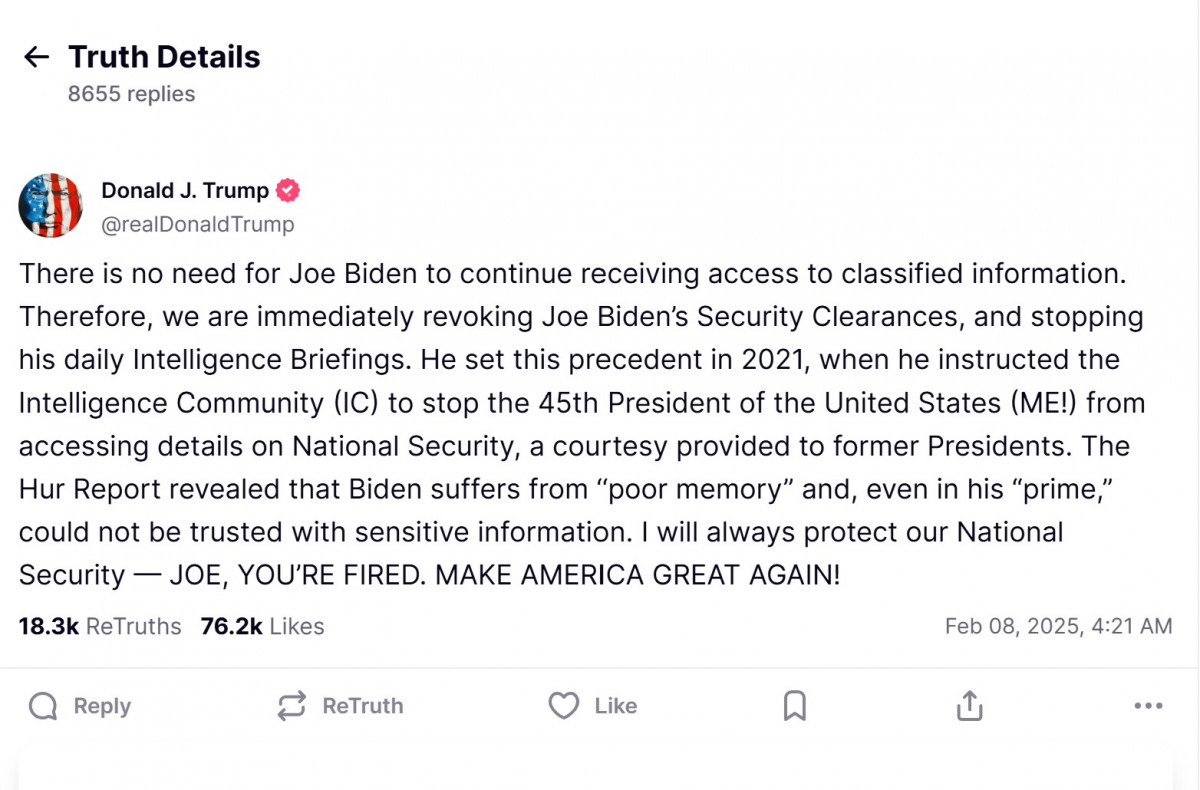Click the ReTruth arrows icon
Image resolution: width=1200 pixels, height=790 pixels.
pos(291,707)
